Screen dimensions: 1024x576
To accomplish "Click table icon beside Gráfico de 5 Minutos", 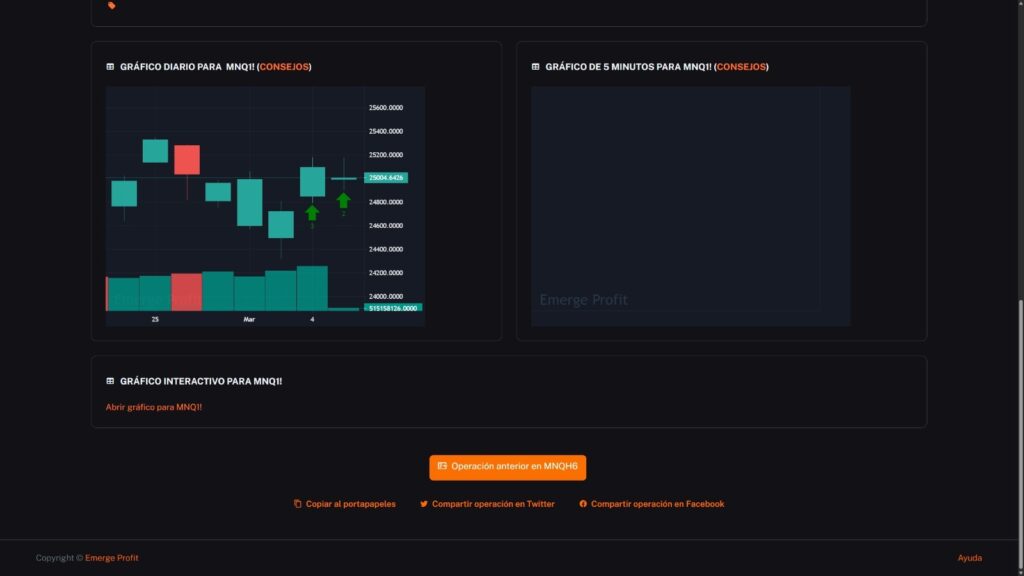I will click(535, 67).
